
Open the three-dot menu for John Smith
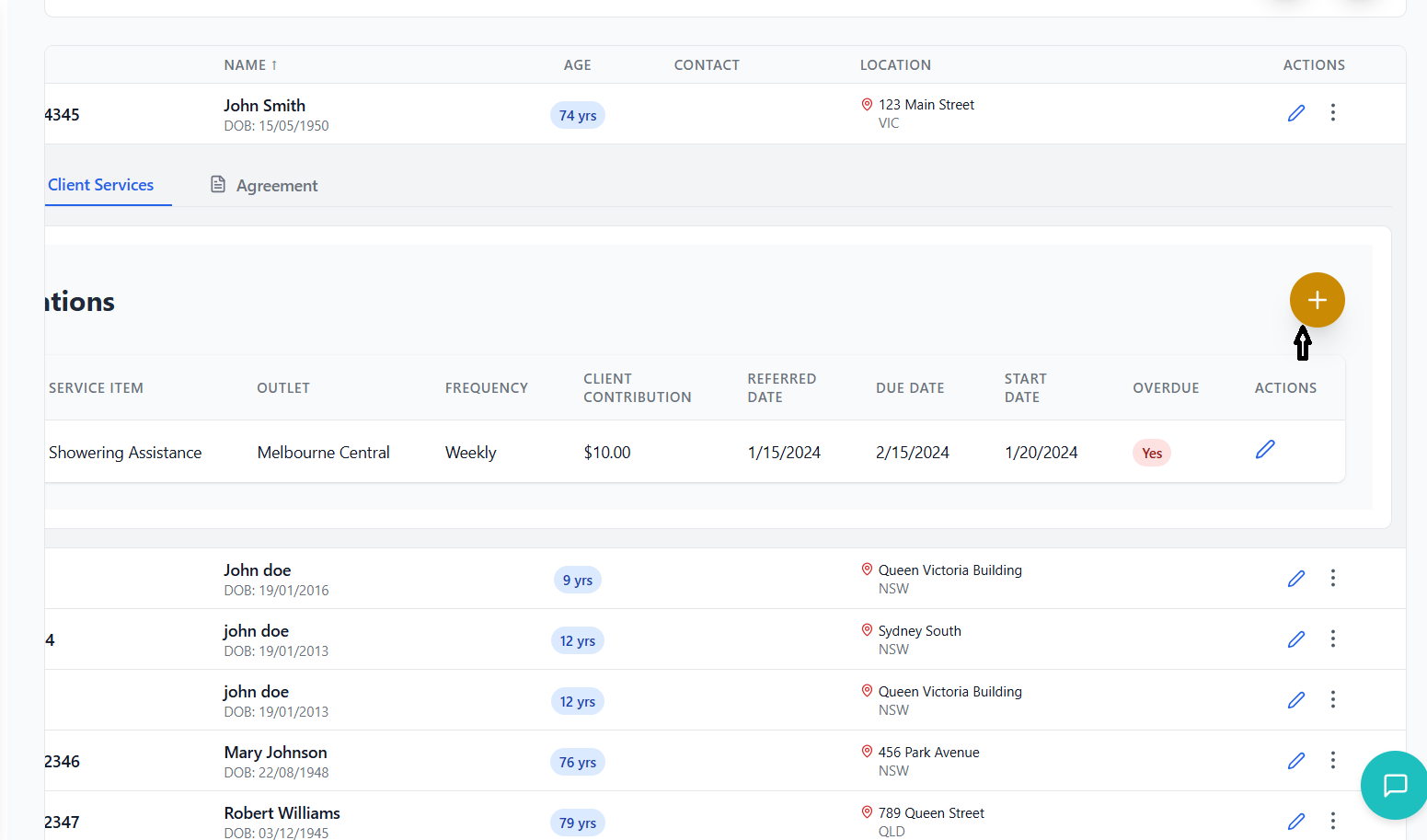(1332, 113)
